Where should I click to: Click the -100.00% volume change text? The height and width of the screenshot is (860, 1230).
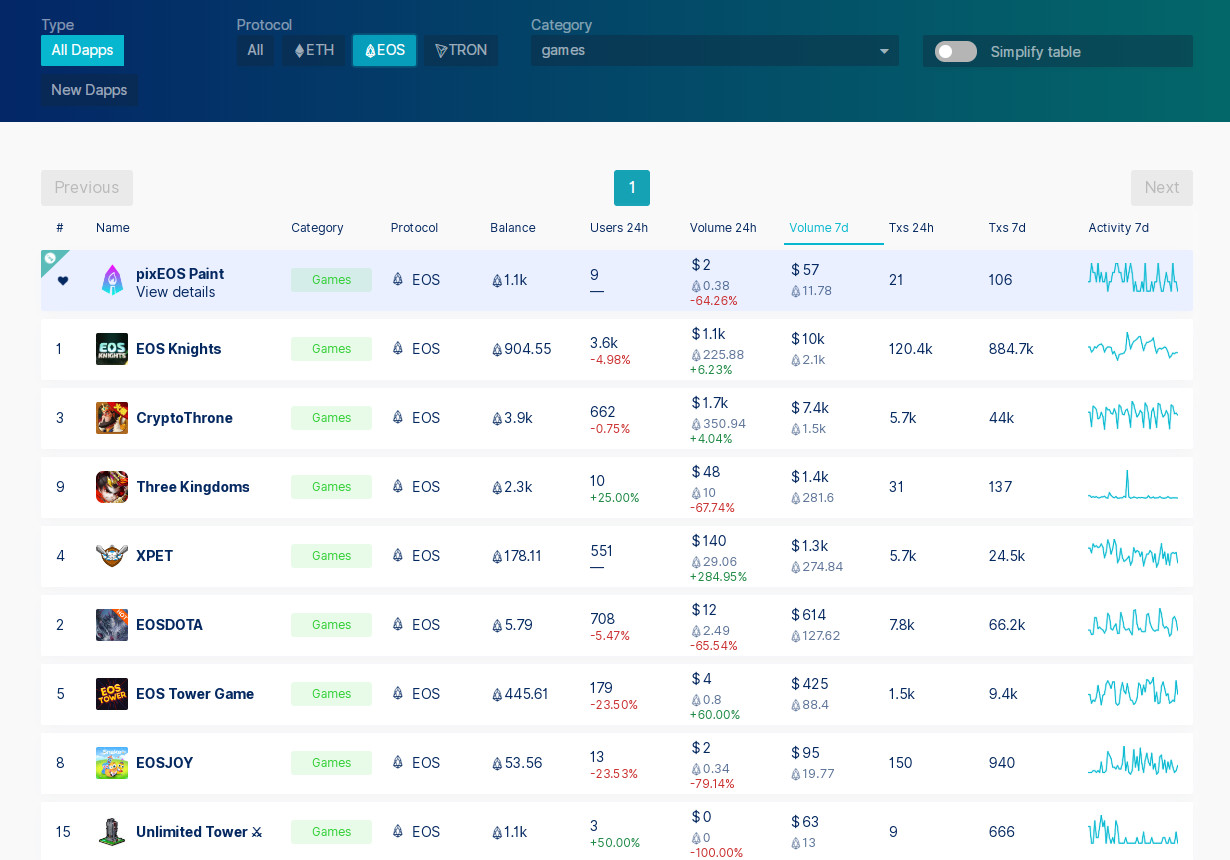716,853
